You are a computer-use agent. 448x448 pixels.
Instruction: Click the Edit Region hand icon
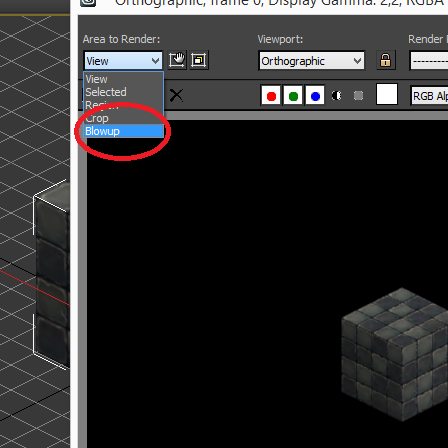177,60
